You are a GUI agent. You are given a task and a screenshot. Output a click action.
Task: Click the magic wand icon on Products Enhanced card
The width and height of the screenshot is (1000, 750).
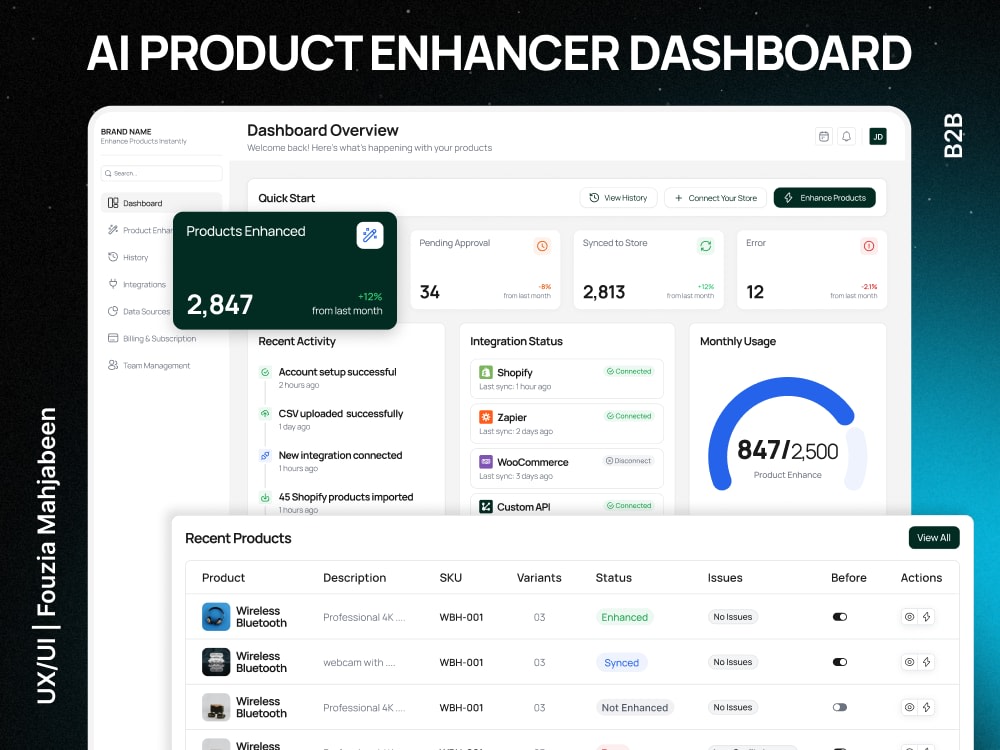tap(370, 235)
